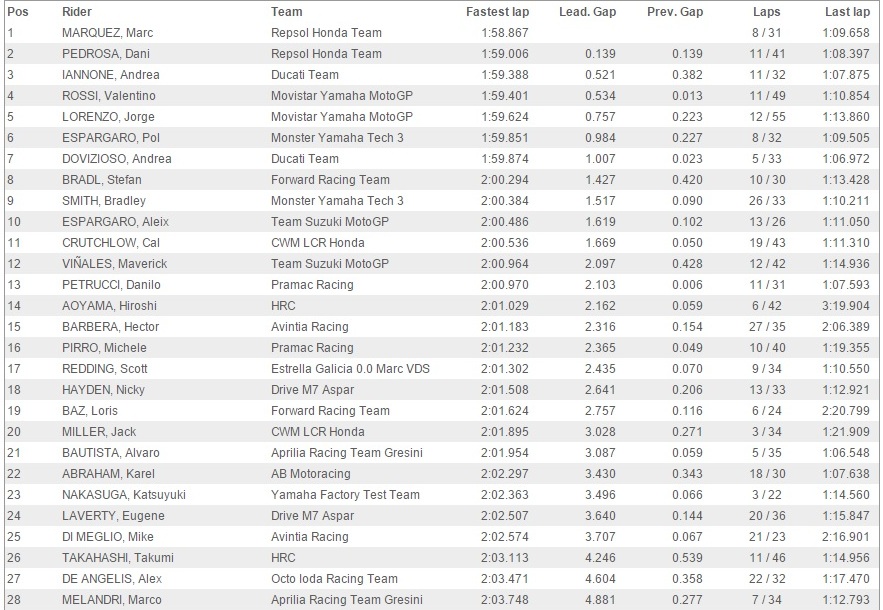This screenshot has width=883, height=610.
Task: Click the Prev. Gap column header
Action: tap(675, 12)
